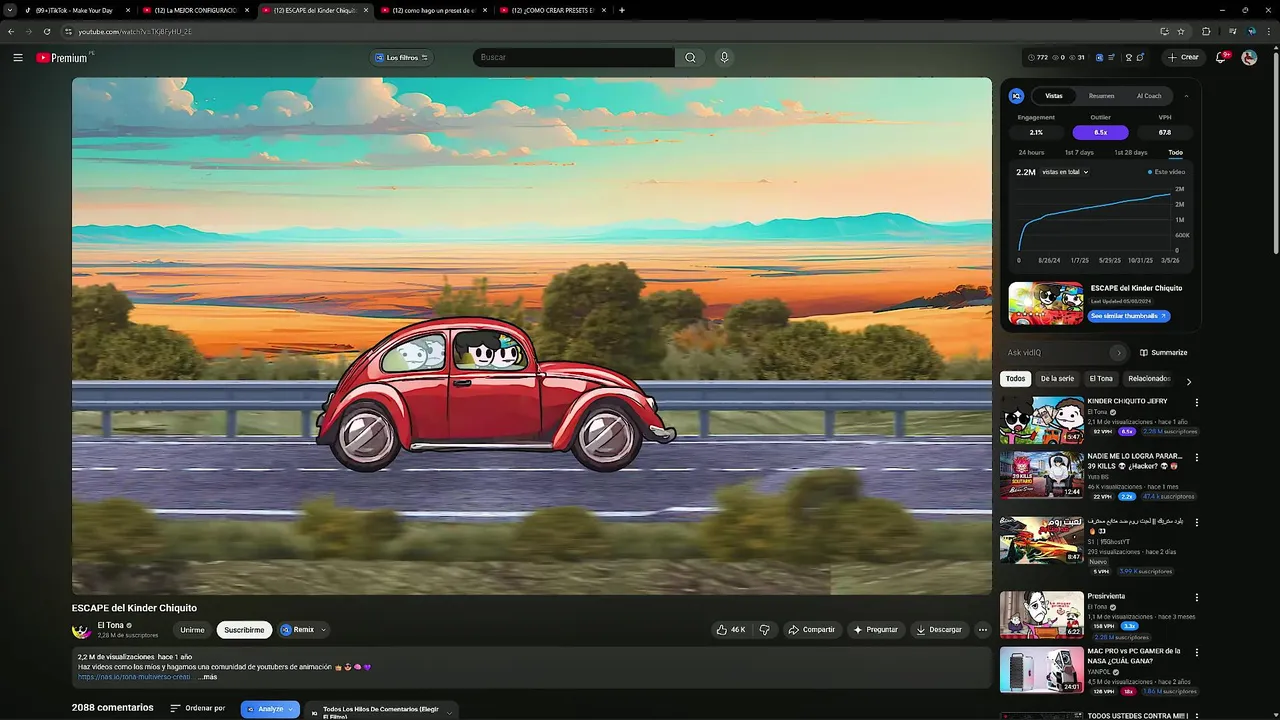Click Preguntar button

(875, 630)
